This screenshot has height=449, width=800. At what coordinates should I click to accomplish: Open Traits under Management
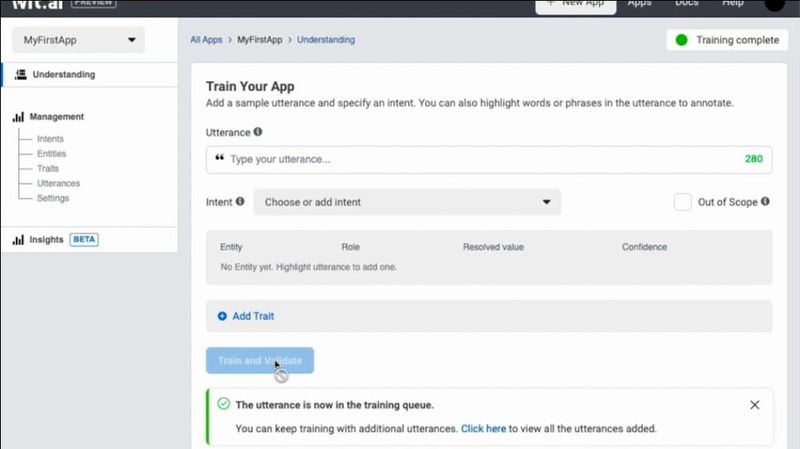click(47, 168)
